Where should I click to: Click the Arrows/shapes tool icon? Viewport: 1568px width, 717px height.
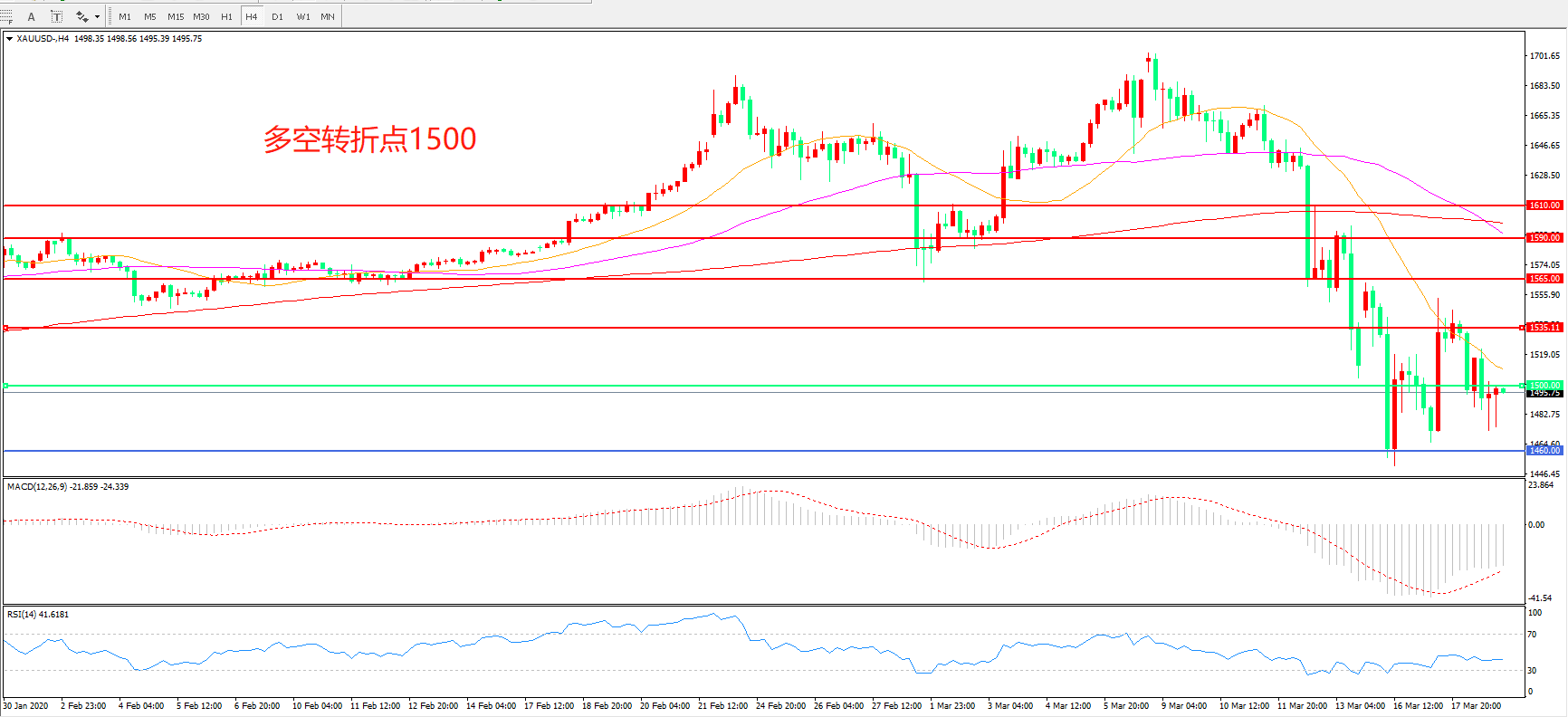(81, 16)
